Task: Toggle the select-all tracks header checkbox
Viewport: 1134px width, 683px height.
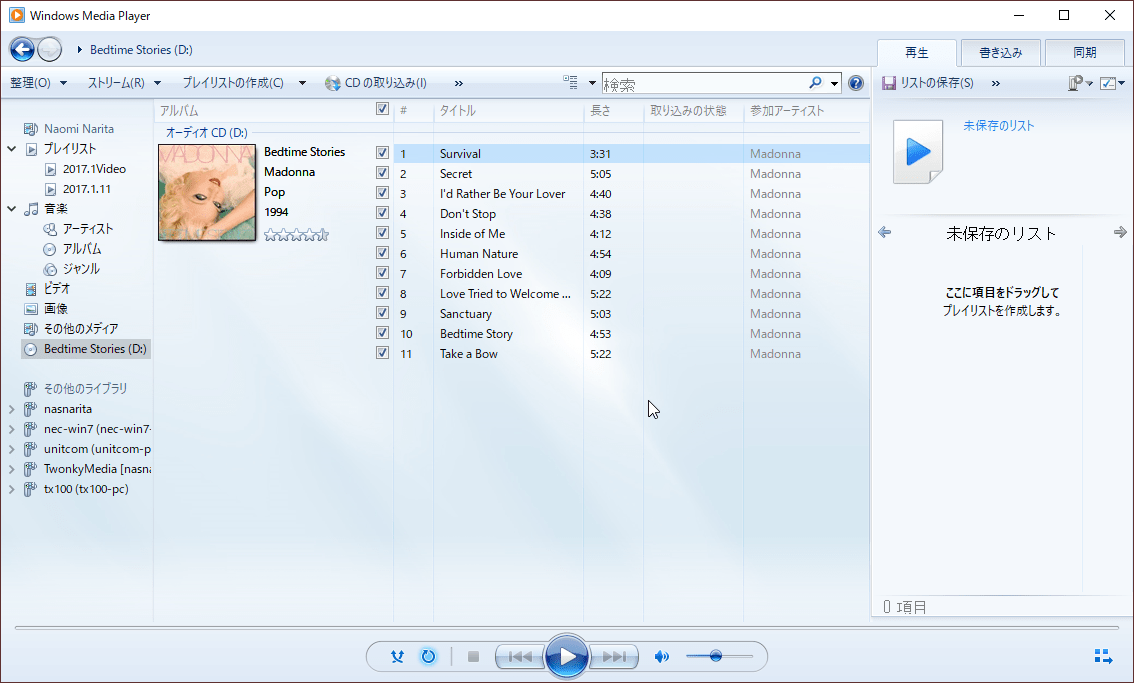Action: [x=383, y=109]
